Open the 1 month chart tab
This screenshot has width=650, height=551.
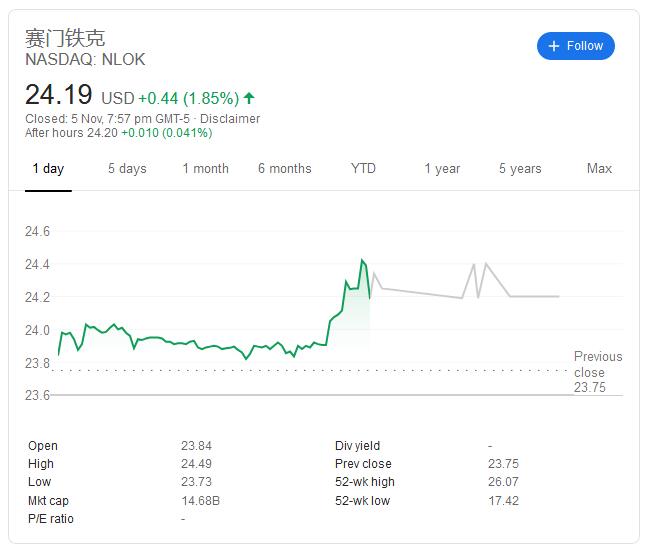[x=205, y=168]
